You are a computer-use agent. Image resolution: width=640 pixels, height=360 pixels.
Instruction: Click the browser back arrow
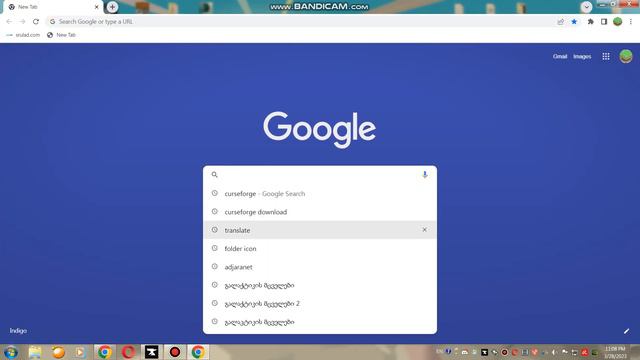pyautogui.click(x=9, y=22)
